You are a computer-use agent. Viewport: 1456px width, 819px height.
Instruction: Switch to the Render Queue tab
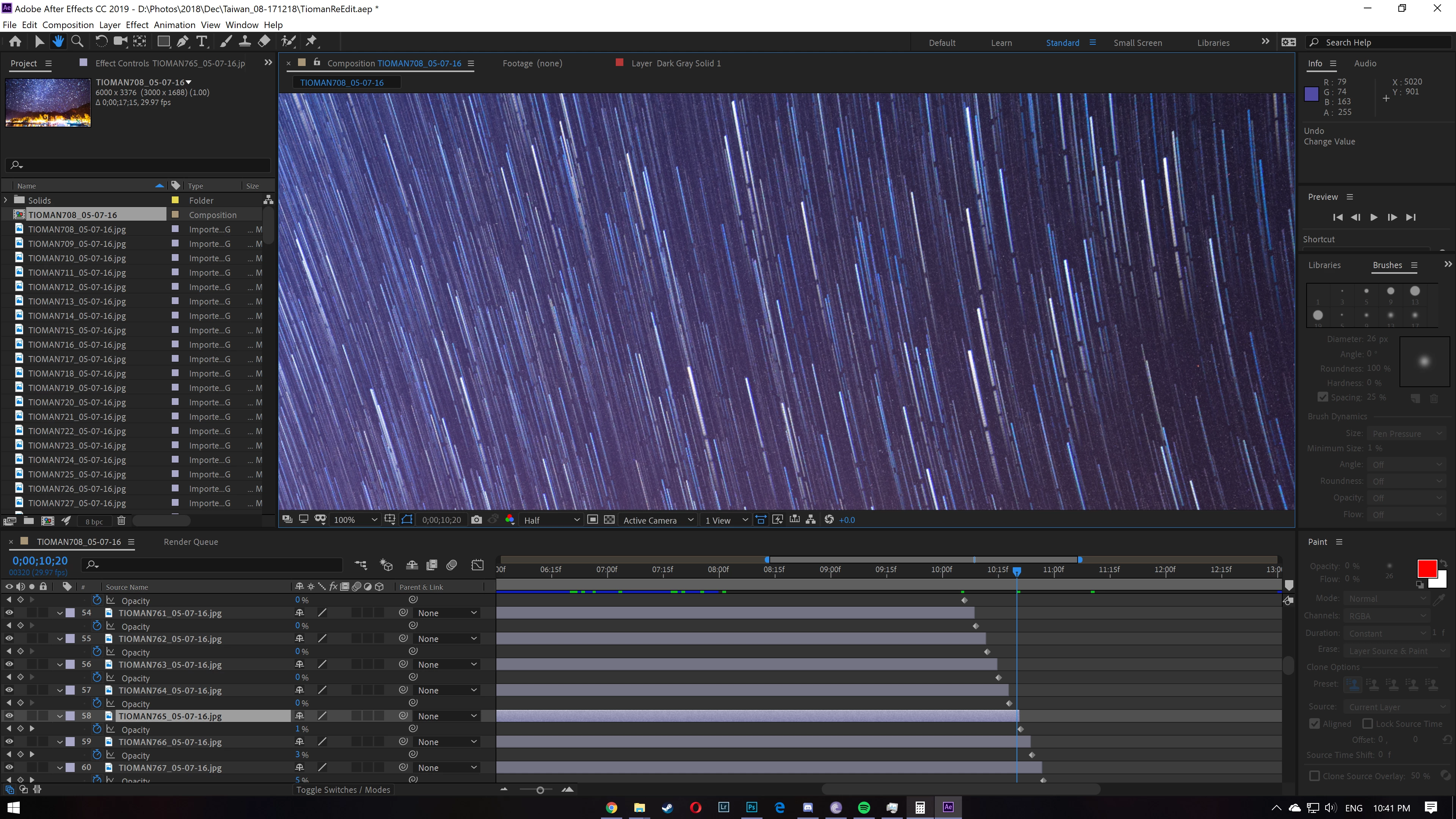coord(190,541)
